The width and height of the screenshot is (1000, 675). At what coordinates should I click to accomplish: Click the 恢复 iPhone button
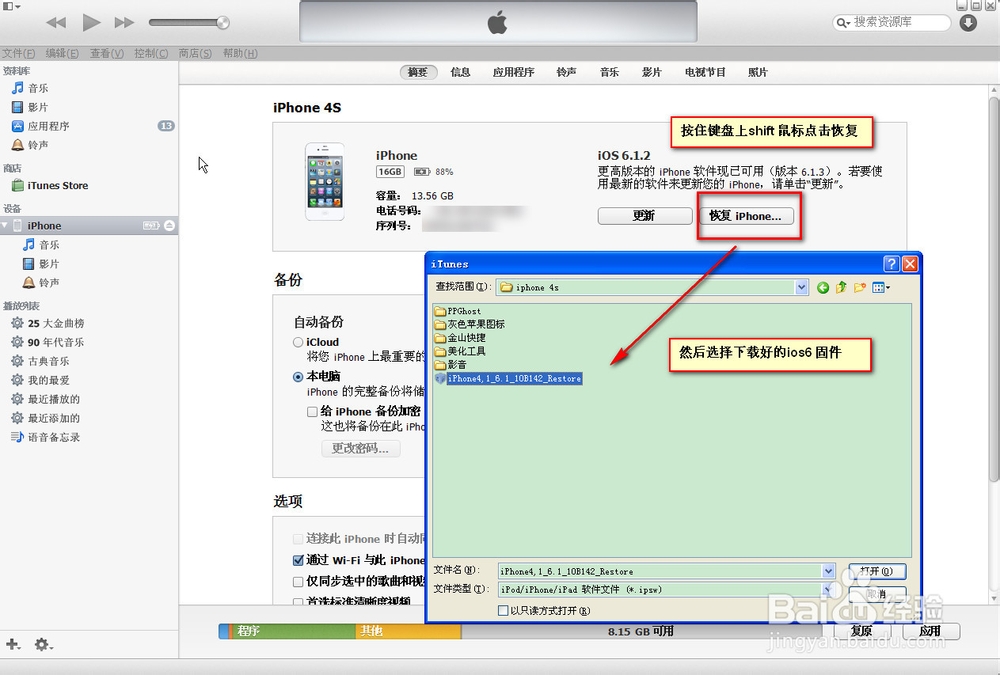747,215
